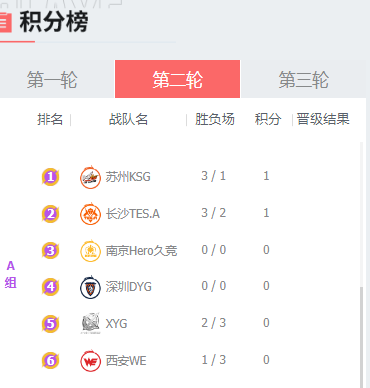Click the 战队名 column header
Image resolution: width=370 pixels, height=388 pixels.
point(128,119)
